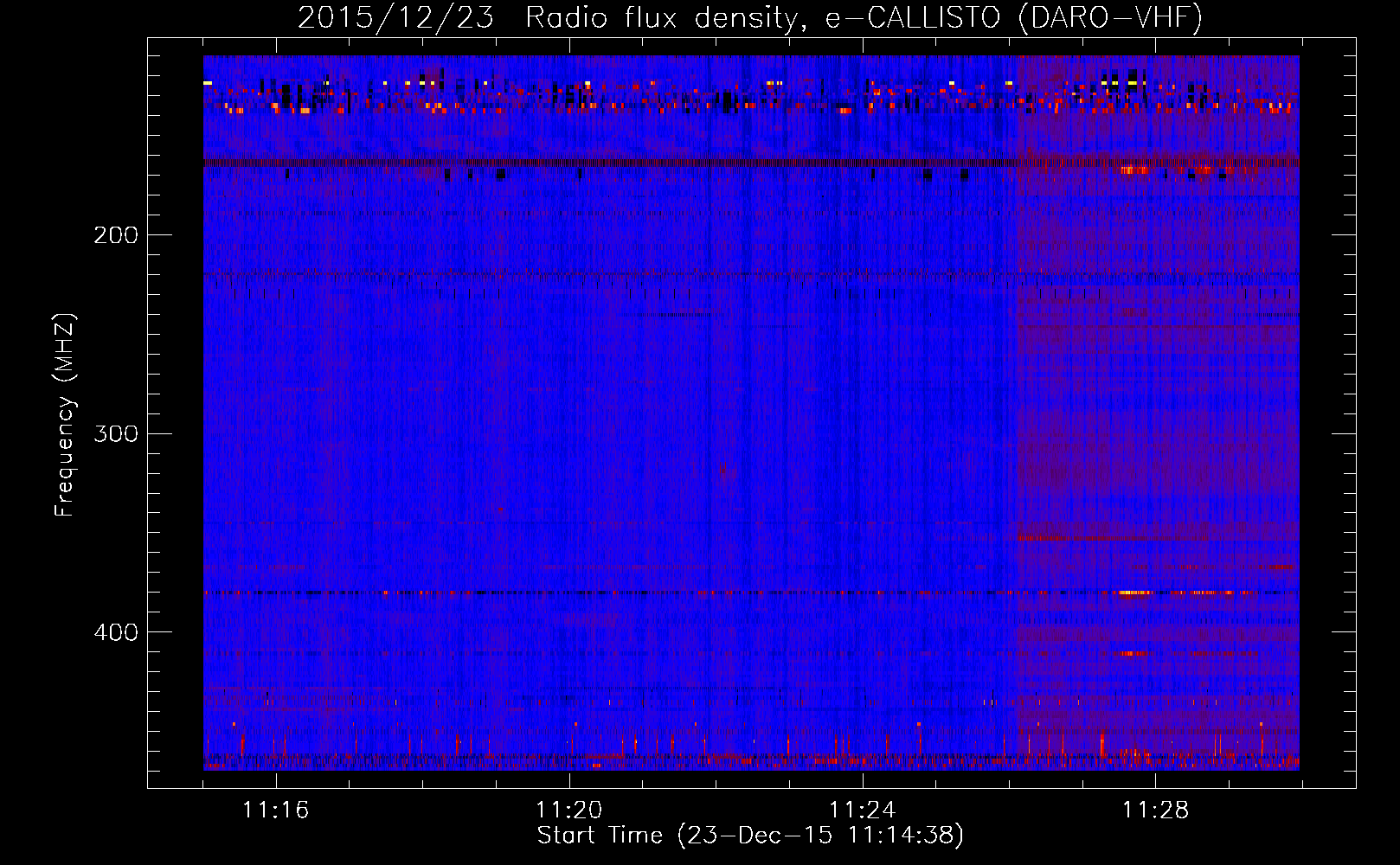Click the 11:16 time axis label
Image resolution: width=1400 pixels, height=865 pixels.
(x=275, y=811)
